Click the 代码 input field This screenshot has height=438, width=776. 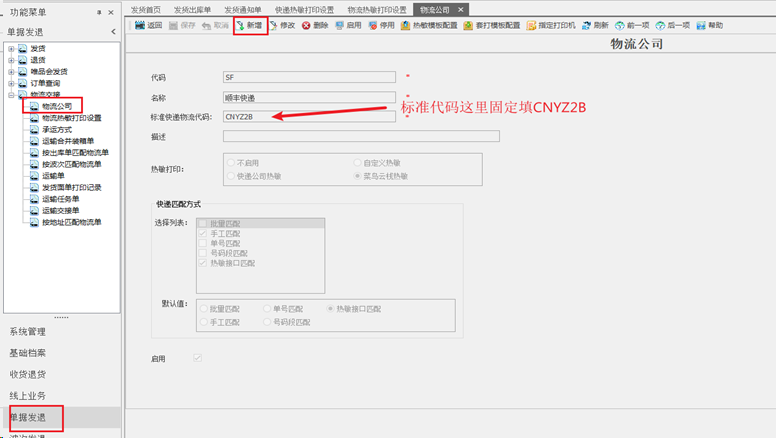(x=309, y=77)
